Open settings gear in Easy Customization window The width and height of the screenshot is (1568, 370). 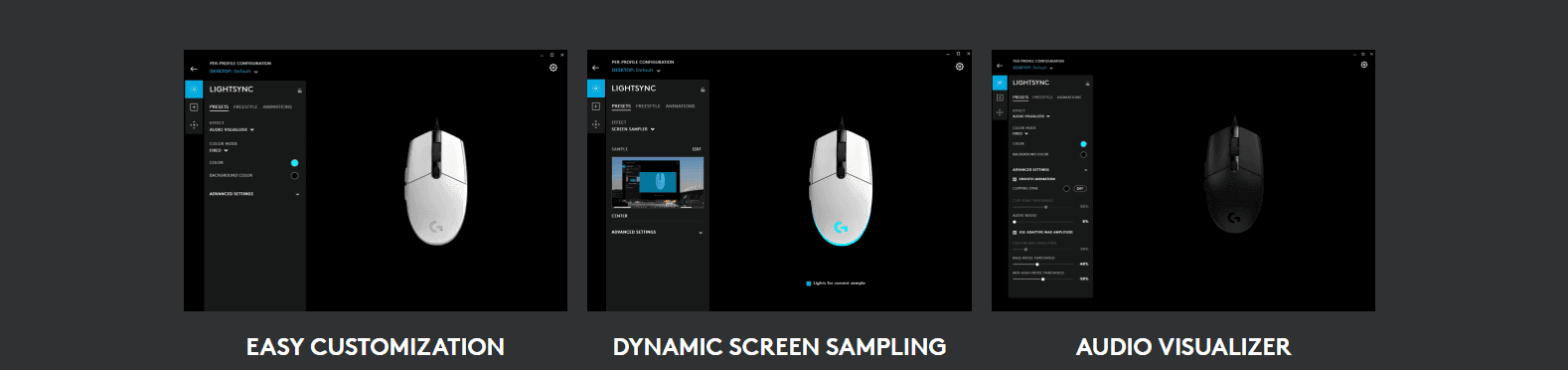coord(553,68)
